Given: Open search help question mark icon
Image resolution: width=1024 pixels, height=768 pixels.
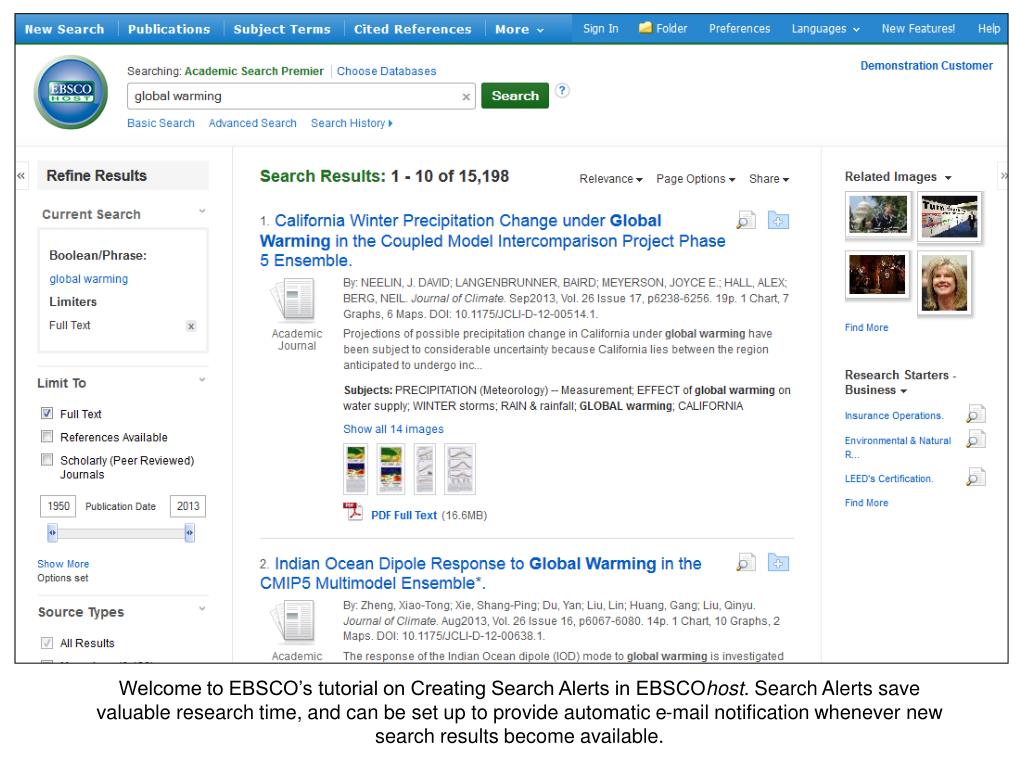Looking at the screenshot, I should pyautogui.click(x=562, y=90).
